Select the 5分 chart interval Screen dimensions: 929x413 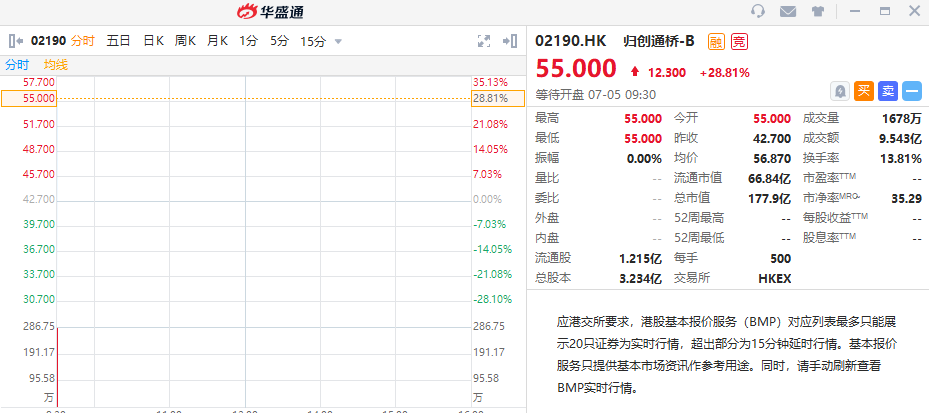[280, 41]
